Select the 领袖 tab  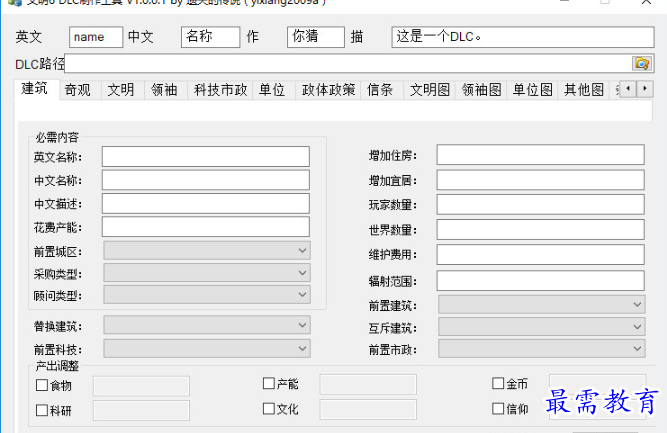pyautogui.click(x=164, y=90)
